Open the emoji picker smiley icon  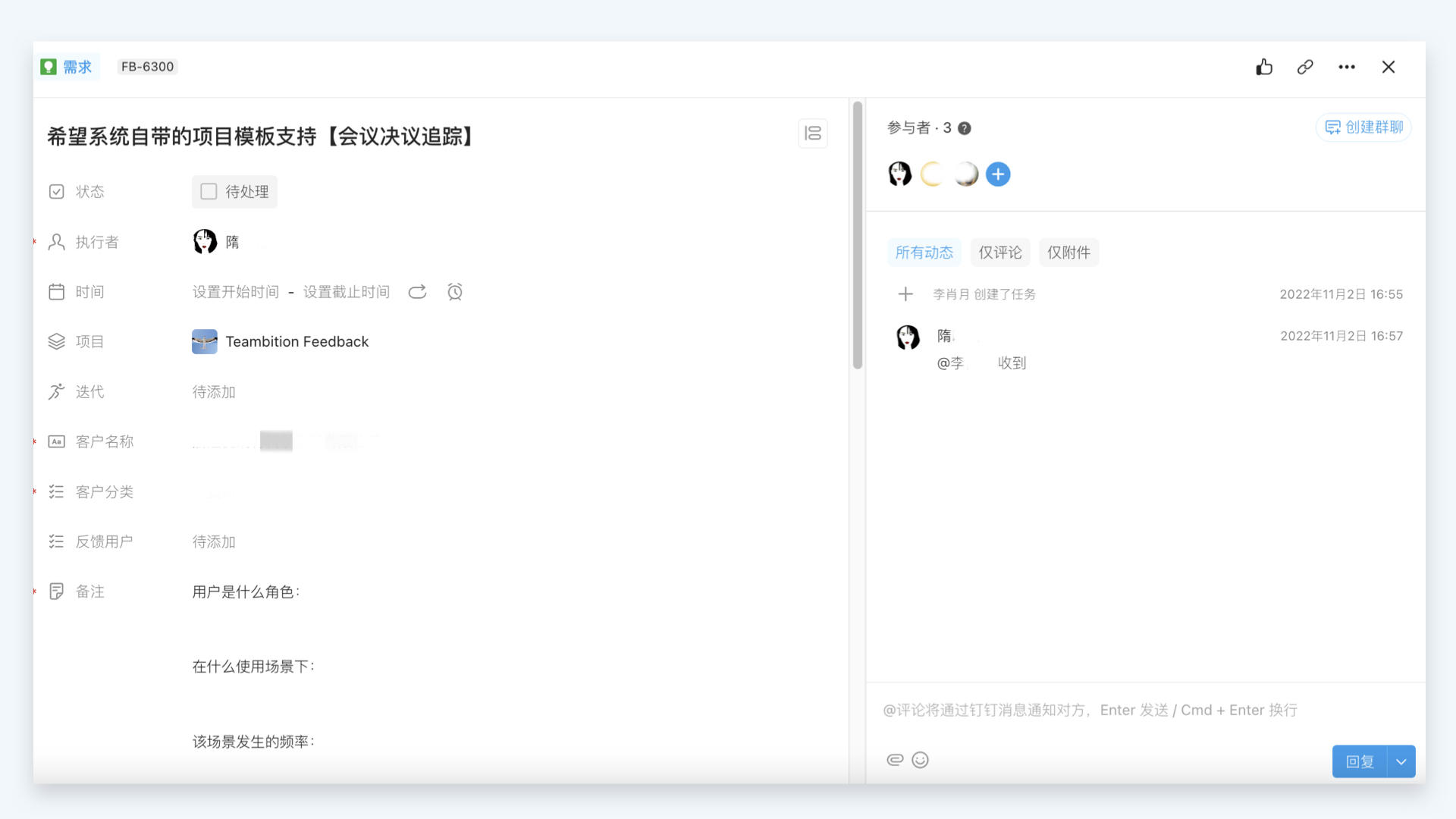(x=920, y=760)
